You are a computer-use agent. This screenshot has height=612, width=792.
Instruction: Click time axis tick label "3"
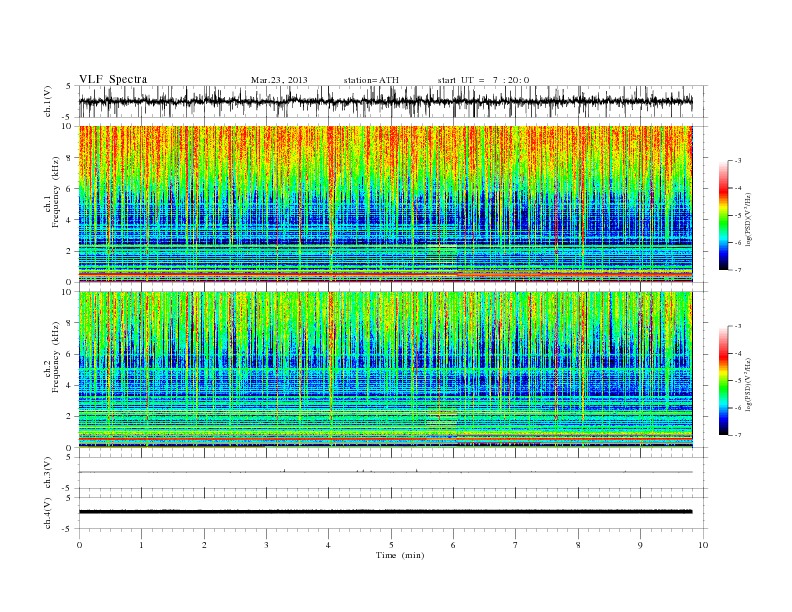tap(266, 545)
